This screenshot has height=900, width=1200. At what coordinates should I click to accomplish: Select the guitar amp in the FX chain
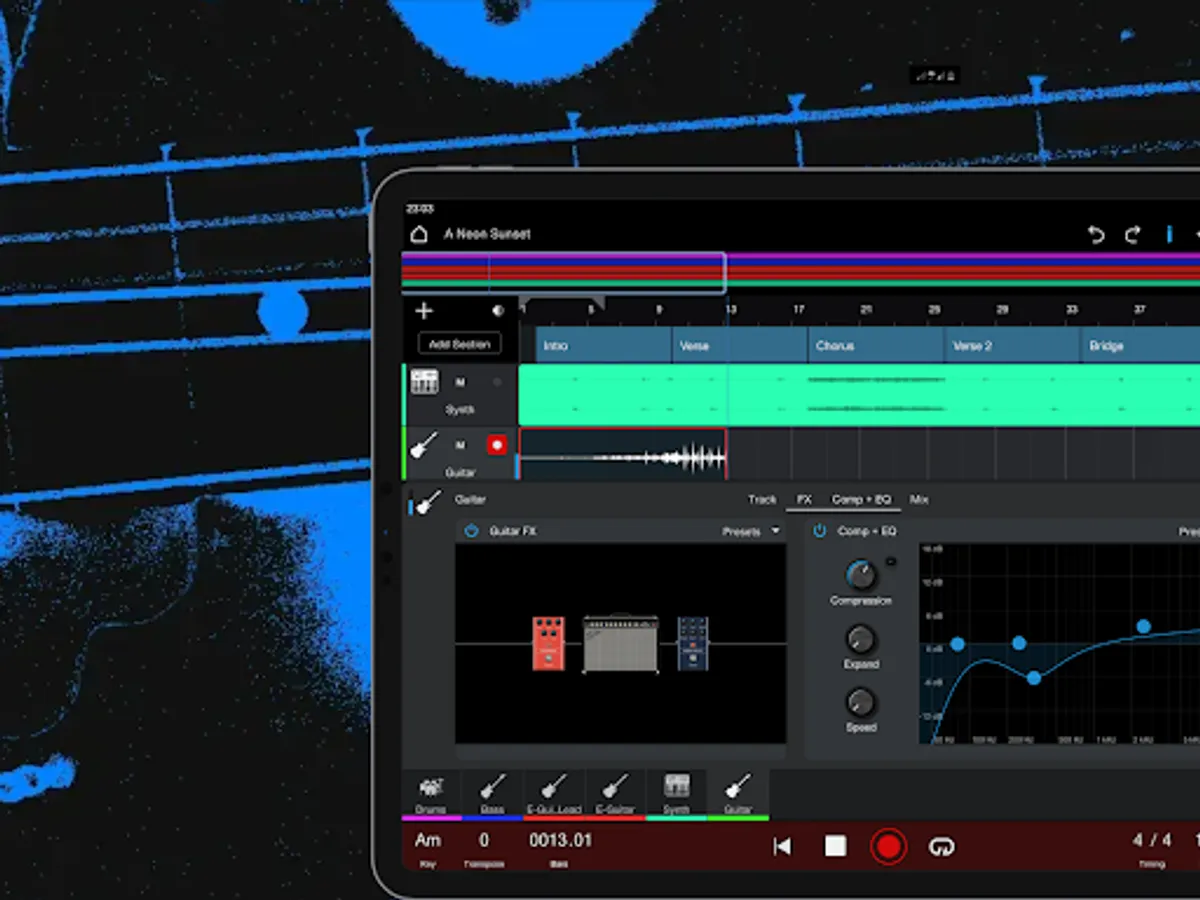point(620,645)
